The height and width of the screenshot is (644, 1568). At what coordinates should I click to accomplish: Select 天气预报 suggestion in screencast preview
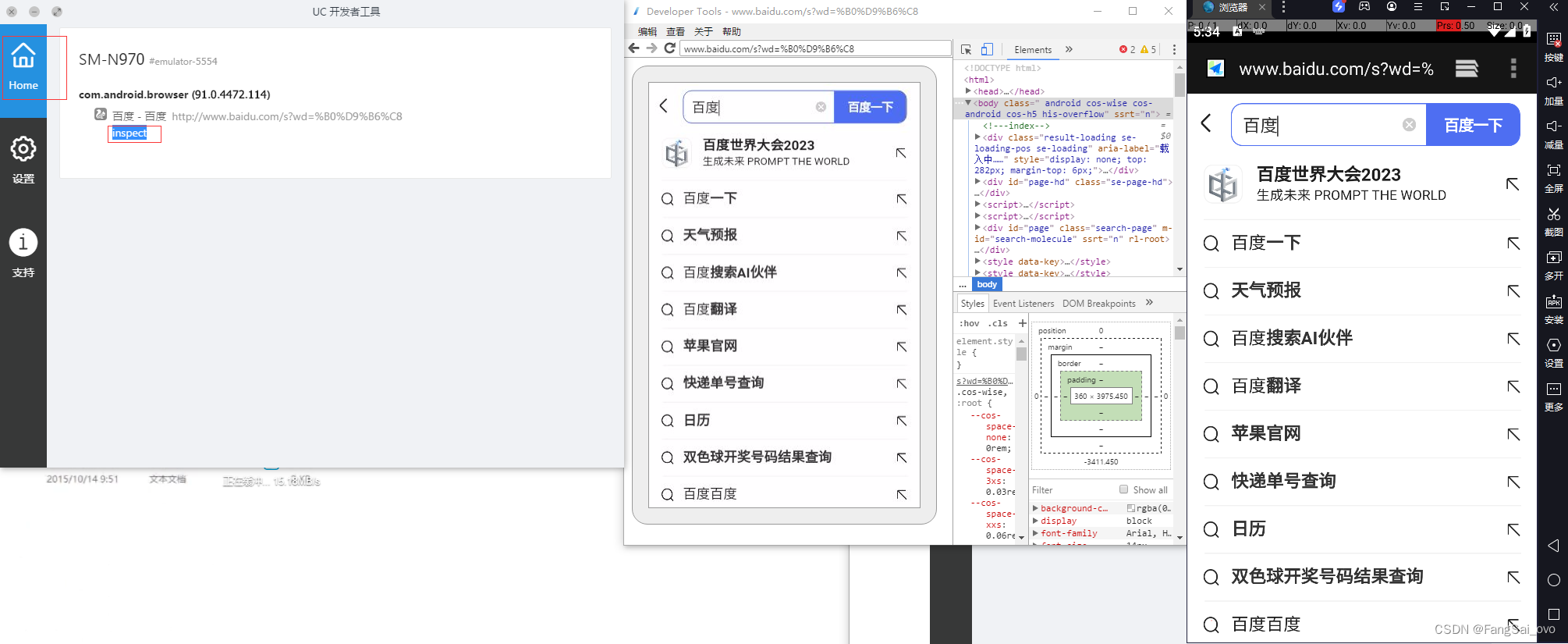pyautogui.click(x=785, y=235)
